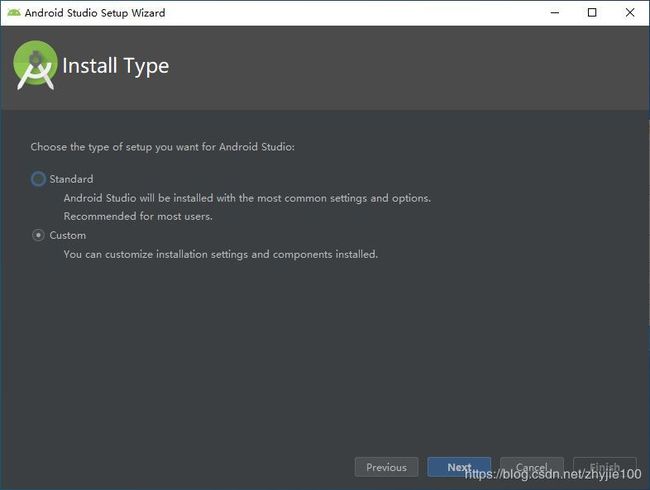Click "Choose the type of setup" prompt text

(162, 147)
